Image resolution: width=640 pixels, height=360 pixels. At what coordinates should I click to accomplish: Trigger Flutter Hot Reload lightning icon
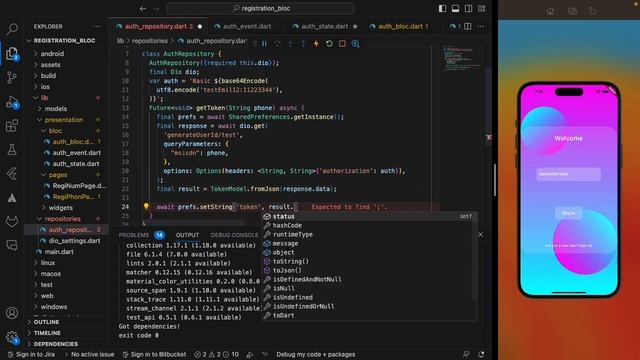tap(316, 44)
